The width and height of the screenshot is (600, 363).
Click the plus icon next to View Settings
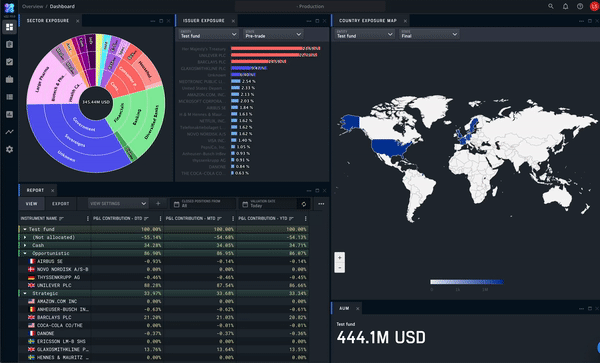[158, 204]
